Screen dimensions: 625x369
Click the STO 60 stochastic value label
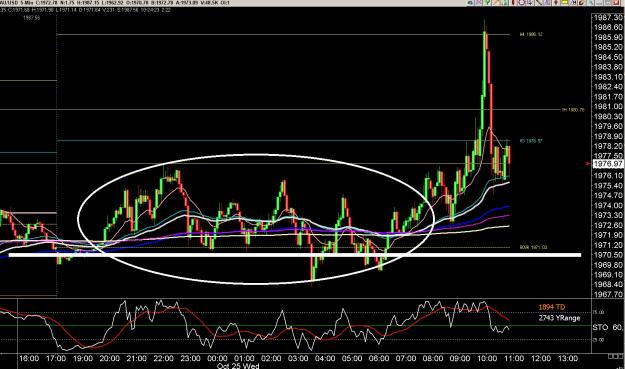pyautogui.click(x=607, y=328)
